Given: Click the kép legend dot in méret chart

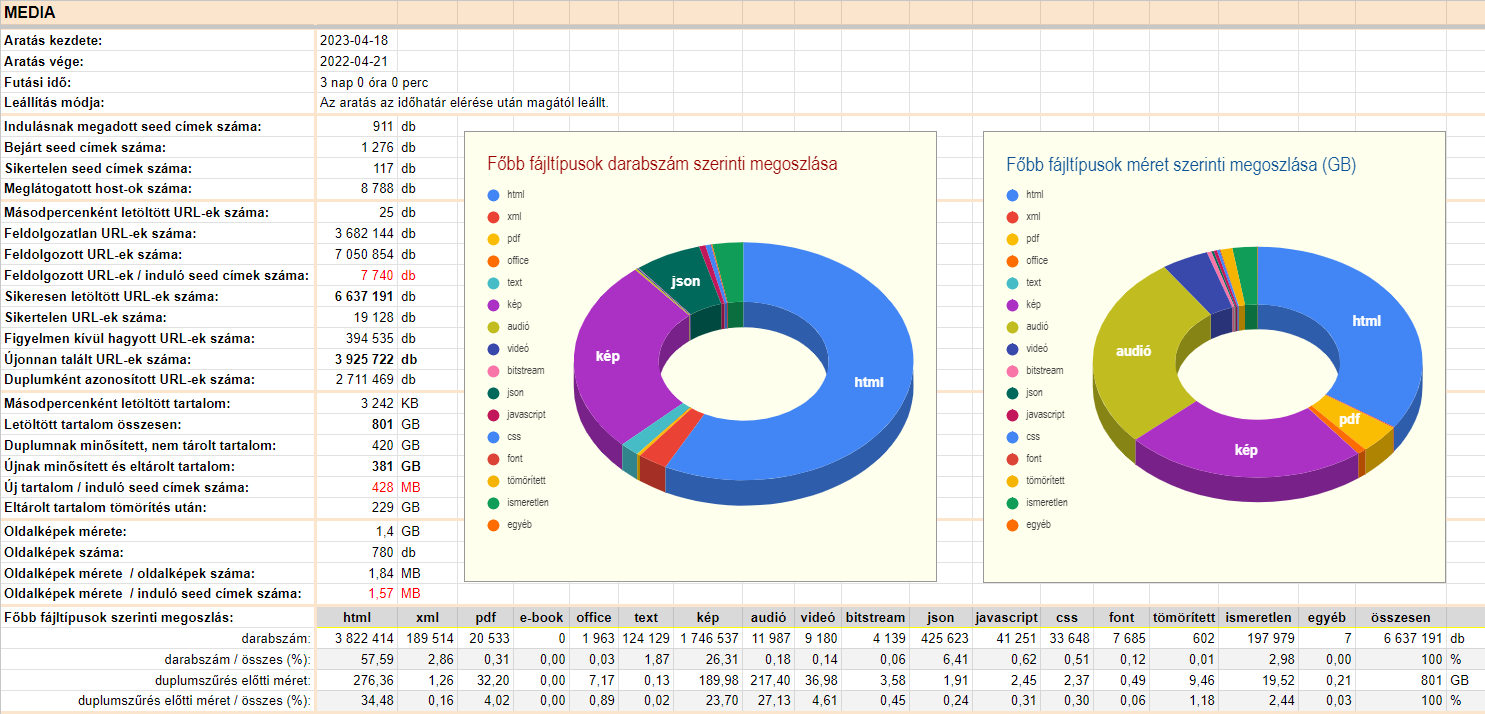Looking at the screenshot, I should pyautogui.click(x=1012, y=305).
